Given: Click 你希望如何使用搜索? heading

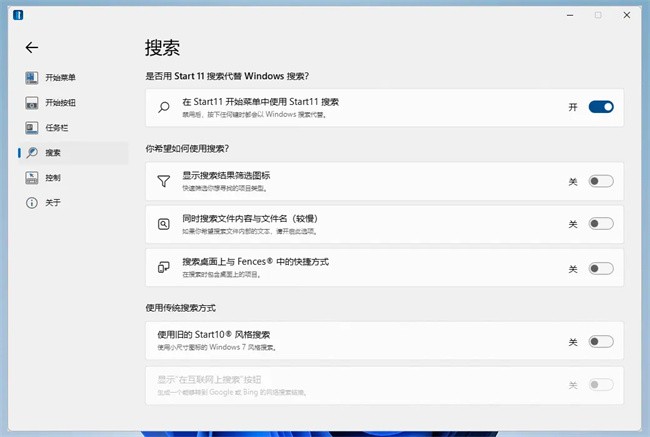Looking at the screenshot, I should pyautogui.click(x=187, y=148).
